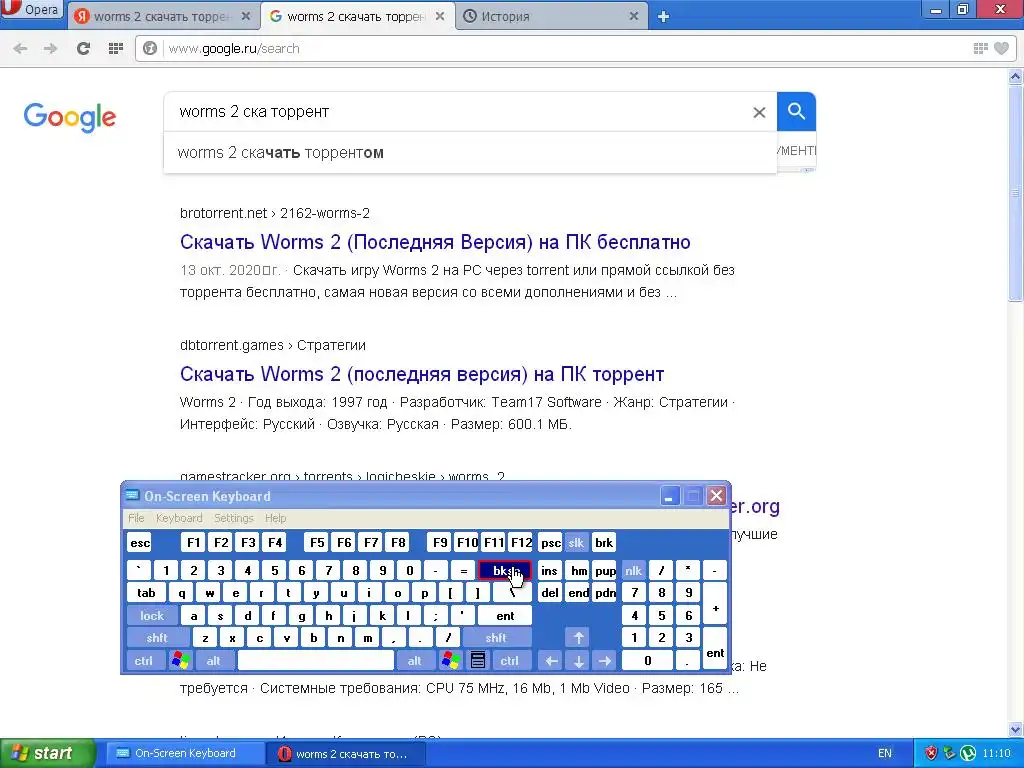Open Скачать Worms 2 на ПК торрент link
This screenshot has width=1024, height=768.
click(x=422, y=374)
